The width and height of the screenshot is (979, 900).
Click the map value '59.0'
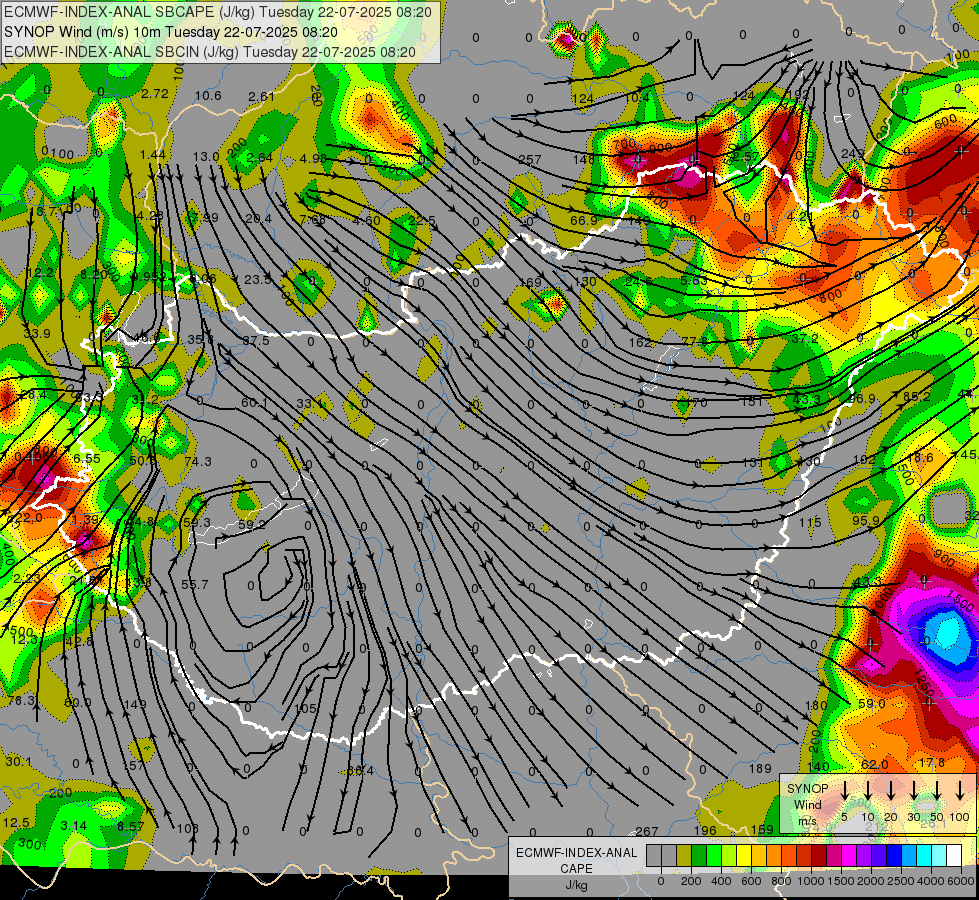(872, 704)
